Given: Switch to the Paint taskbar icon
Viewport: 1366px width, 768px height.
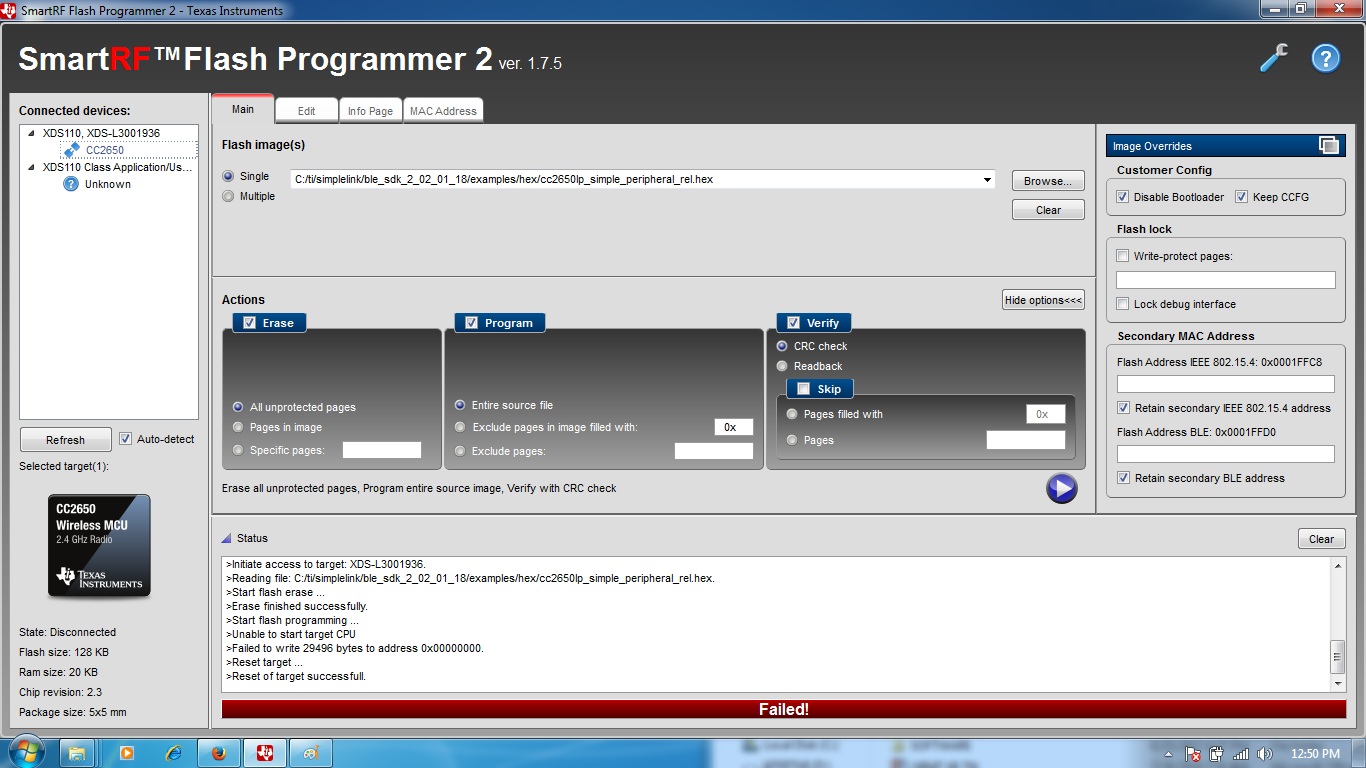Looking at the screenshot, I should pos(311,752).
